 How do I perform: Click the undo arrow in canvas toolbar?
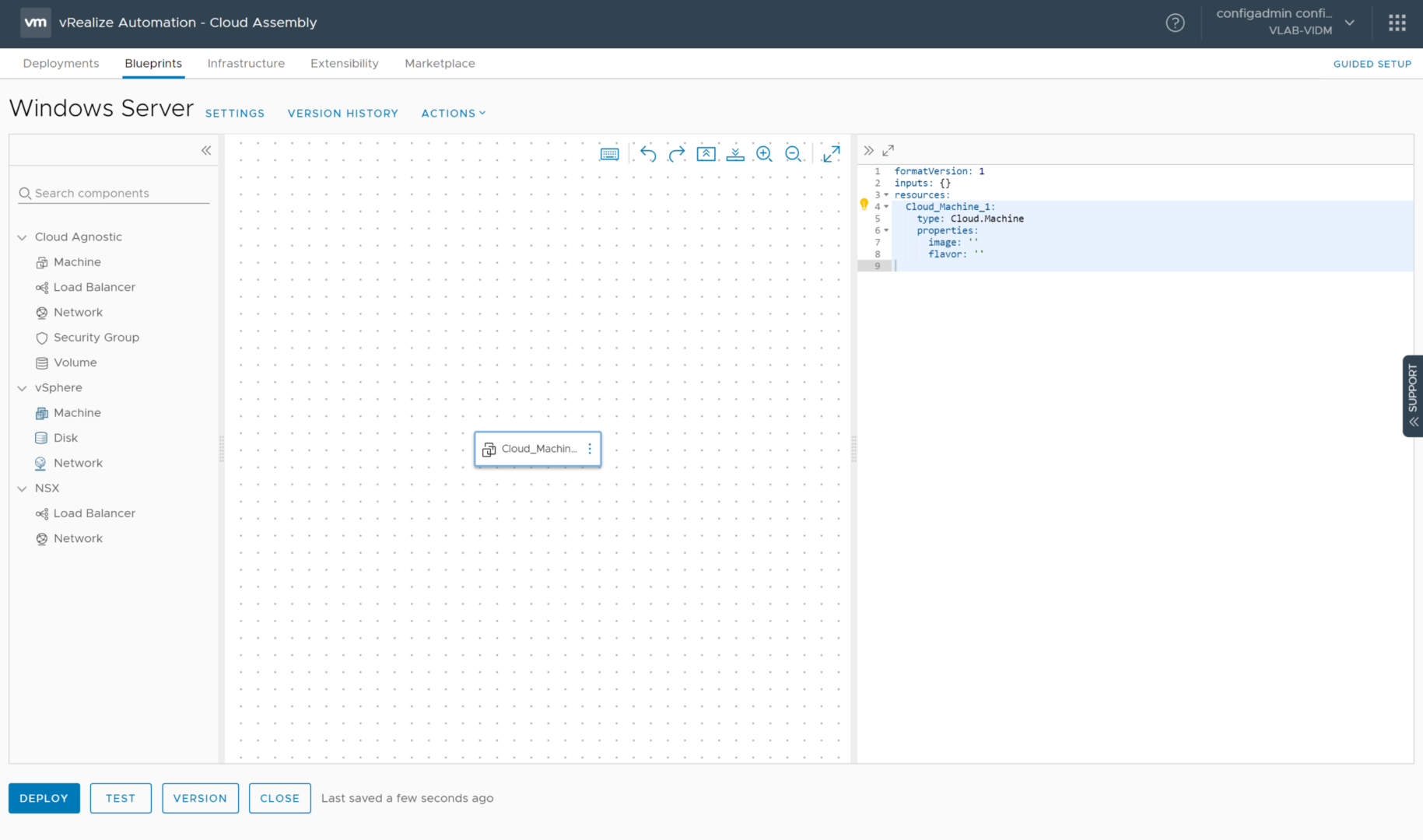coord(647,154)
